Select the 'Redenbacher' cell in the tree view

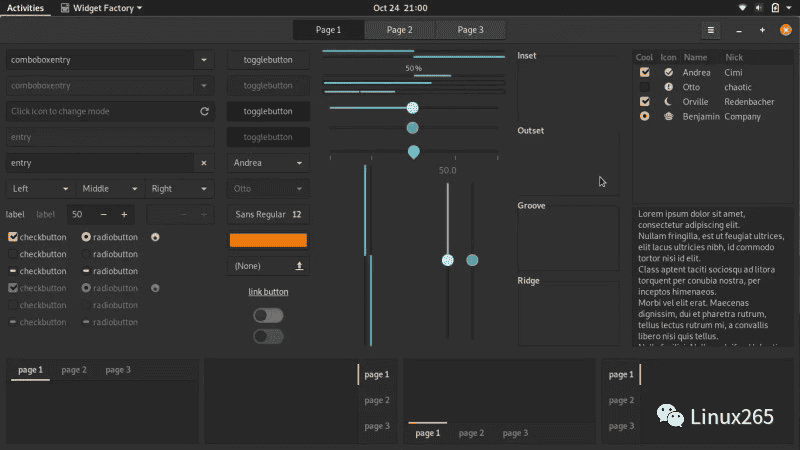749,102
